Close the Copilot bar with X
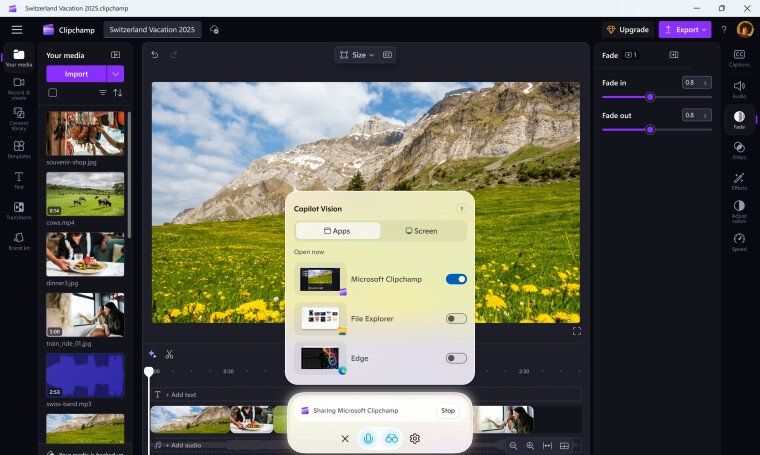The height and width of the screenshot is (455, 760). click(345, 439)
